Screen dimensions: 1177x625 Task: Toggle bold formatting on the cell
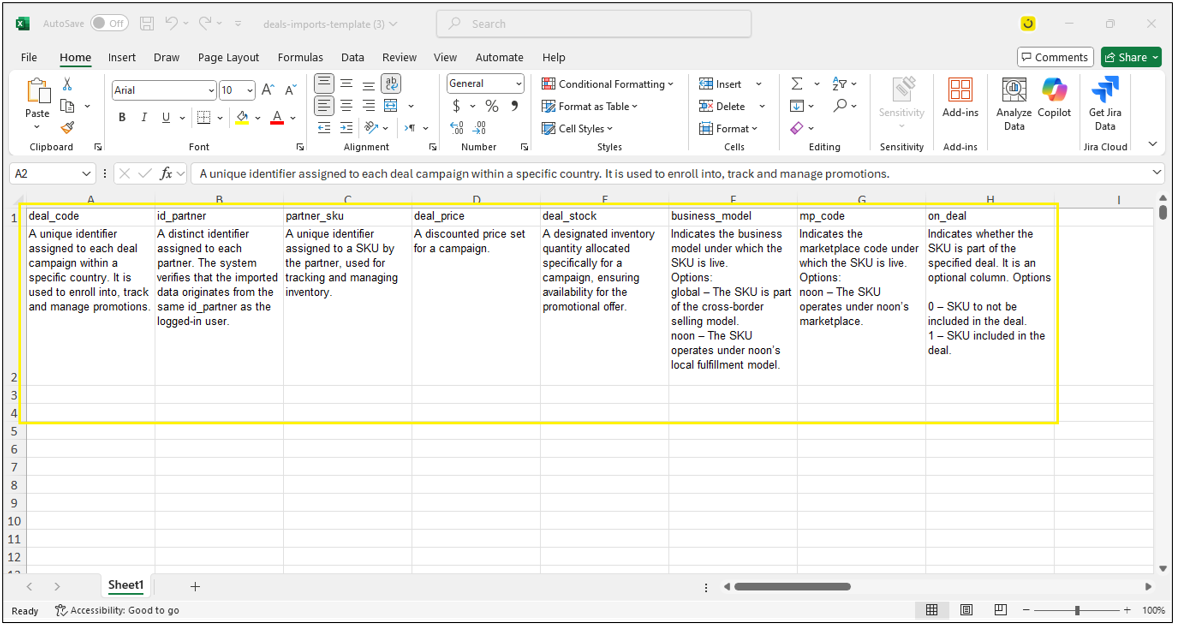point(122,118)
